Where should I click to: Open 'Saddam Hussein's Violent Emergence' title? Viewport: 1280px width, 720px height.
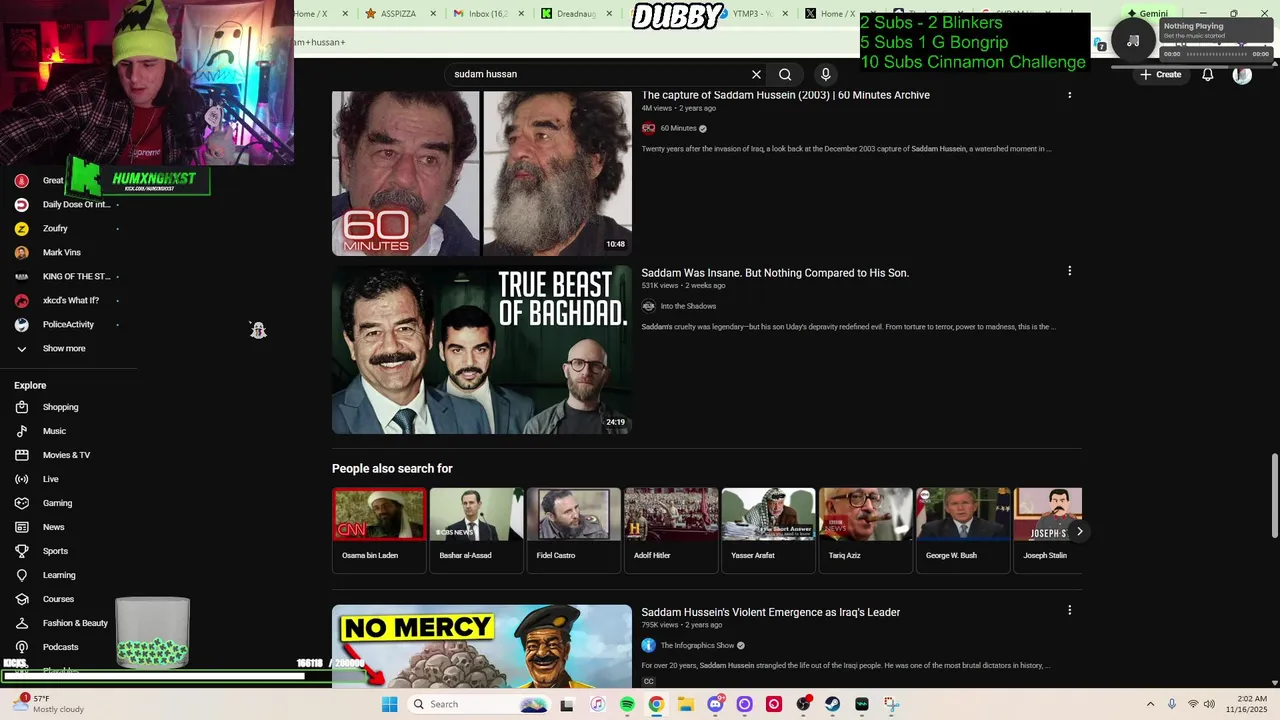pos(770,612)
